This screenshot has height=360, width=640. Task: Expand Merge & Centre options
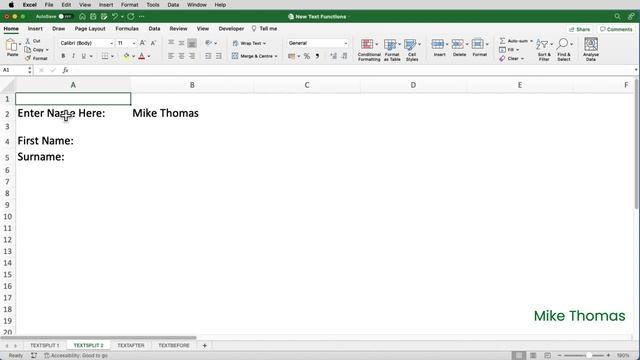(276, 56)
